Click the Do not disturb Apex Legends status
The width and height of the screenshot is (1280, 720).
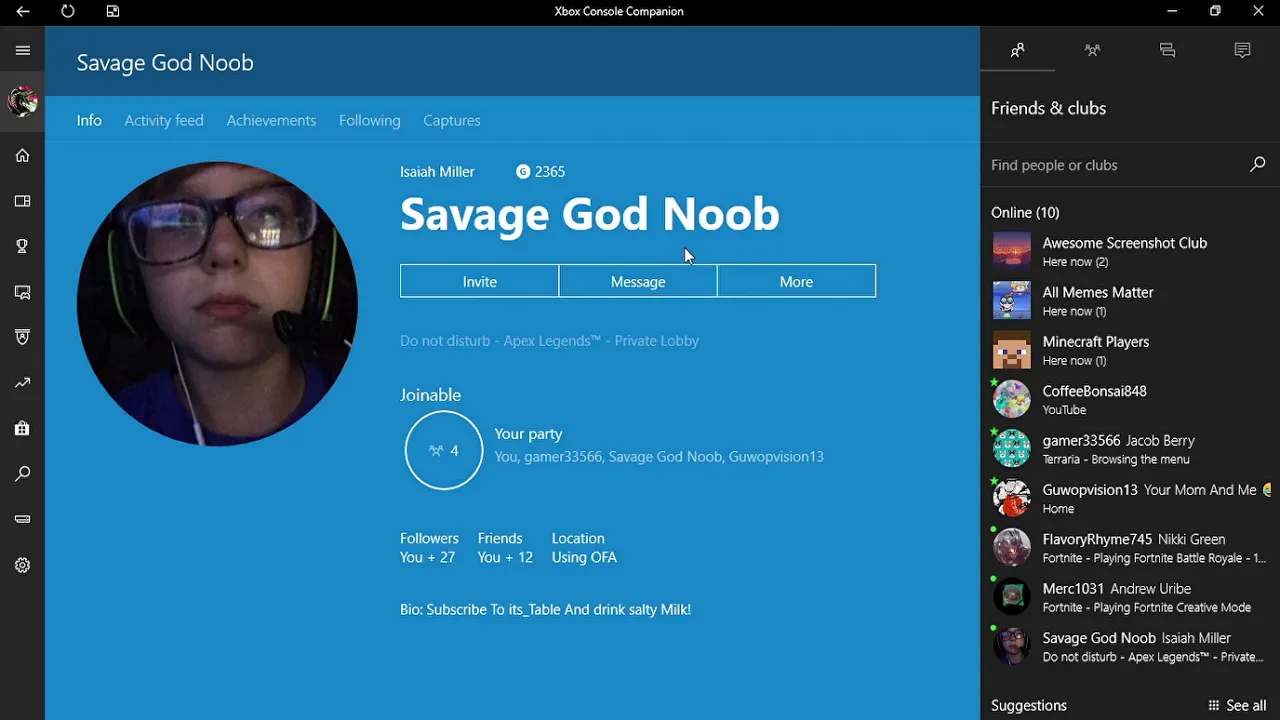pyautogui.click(x=549, y=340)
